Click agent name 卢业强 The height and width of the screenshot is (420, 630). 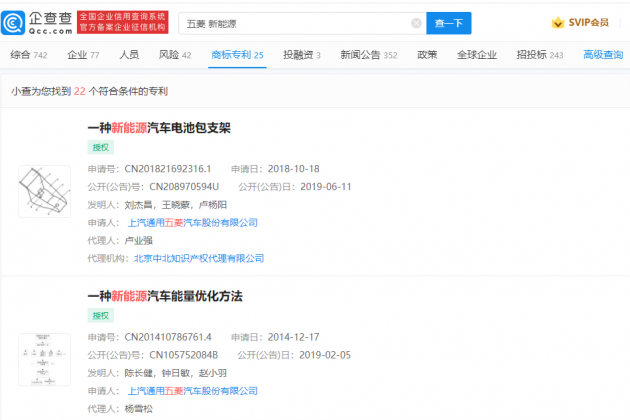[x=139, y=241]
